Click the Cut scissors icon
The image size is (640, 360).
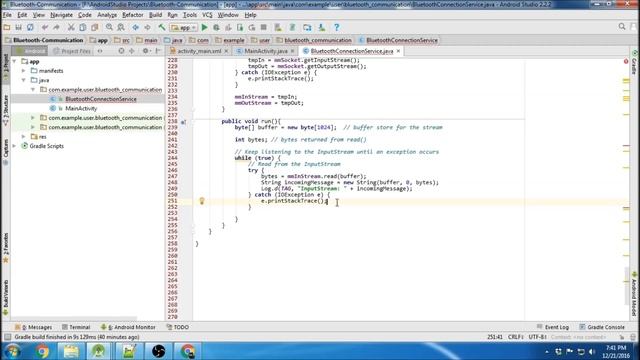(71, 27)
